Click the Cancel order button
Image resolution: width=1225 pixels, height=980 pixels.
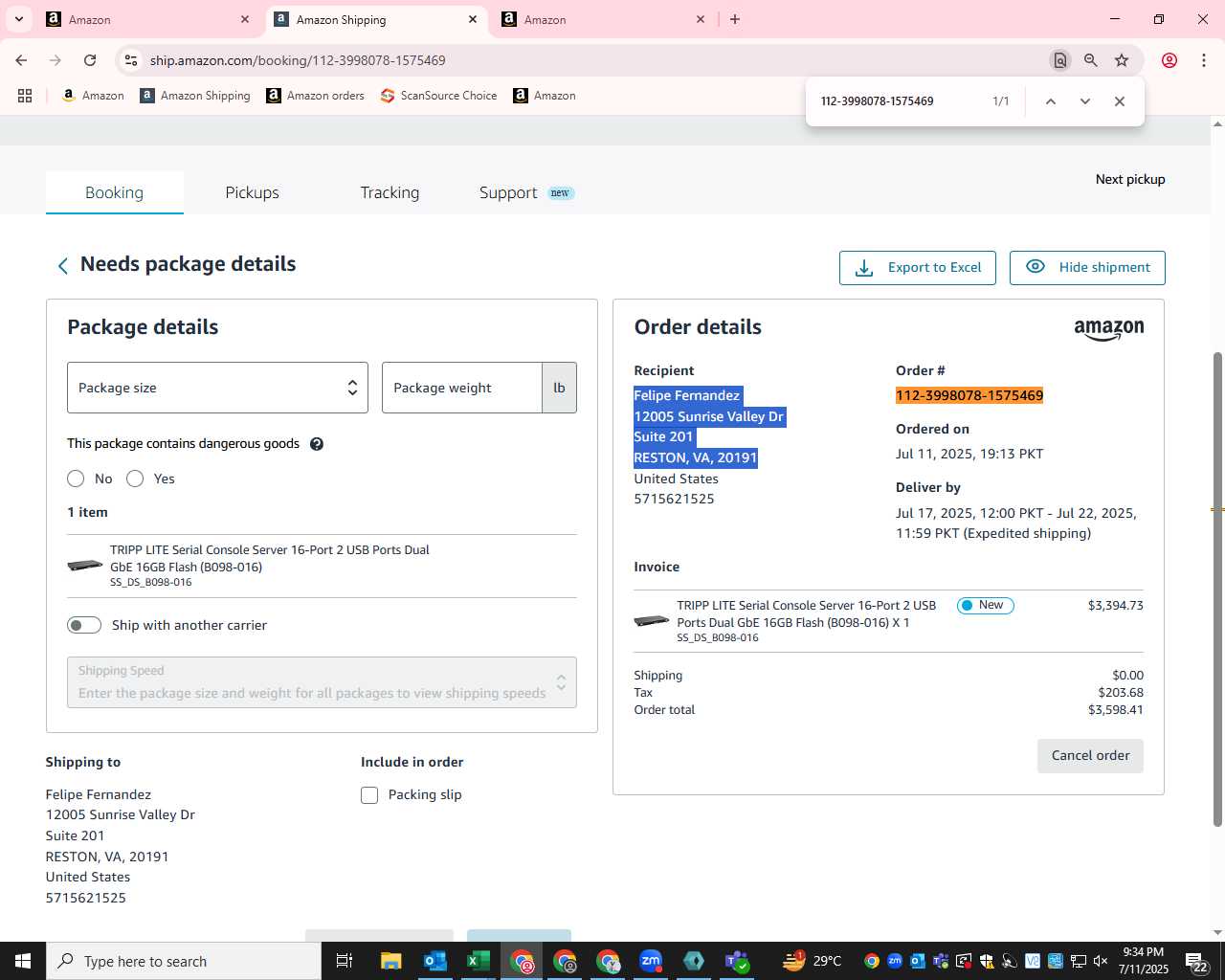1090,756
